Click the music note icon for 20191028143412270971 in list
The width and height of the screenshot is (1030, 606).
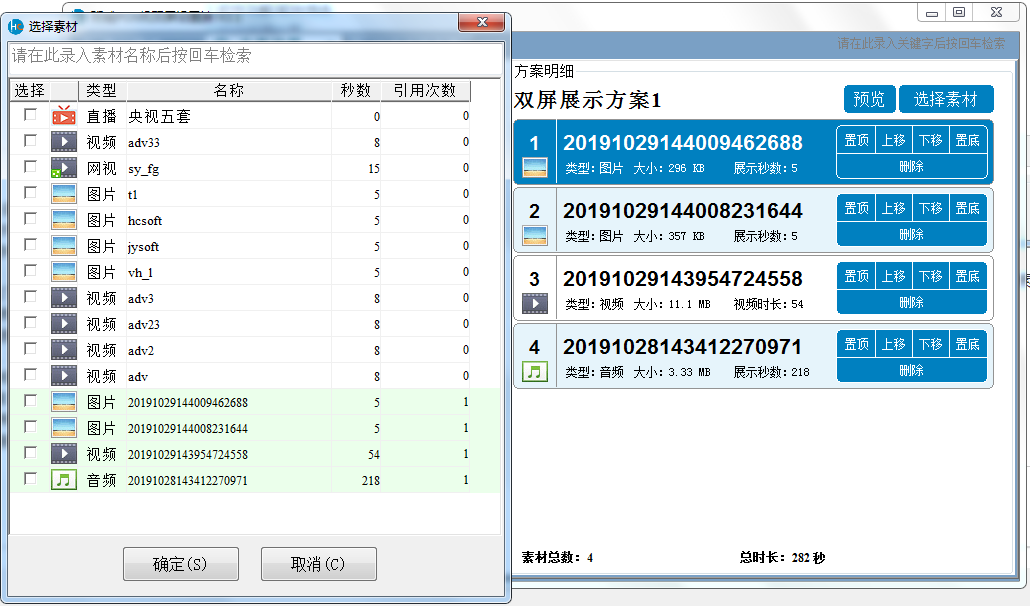pyautogui.click(x=64, y=480)
